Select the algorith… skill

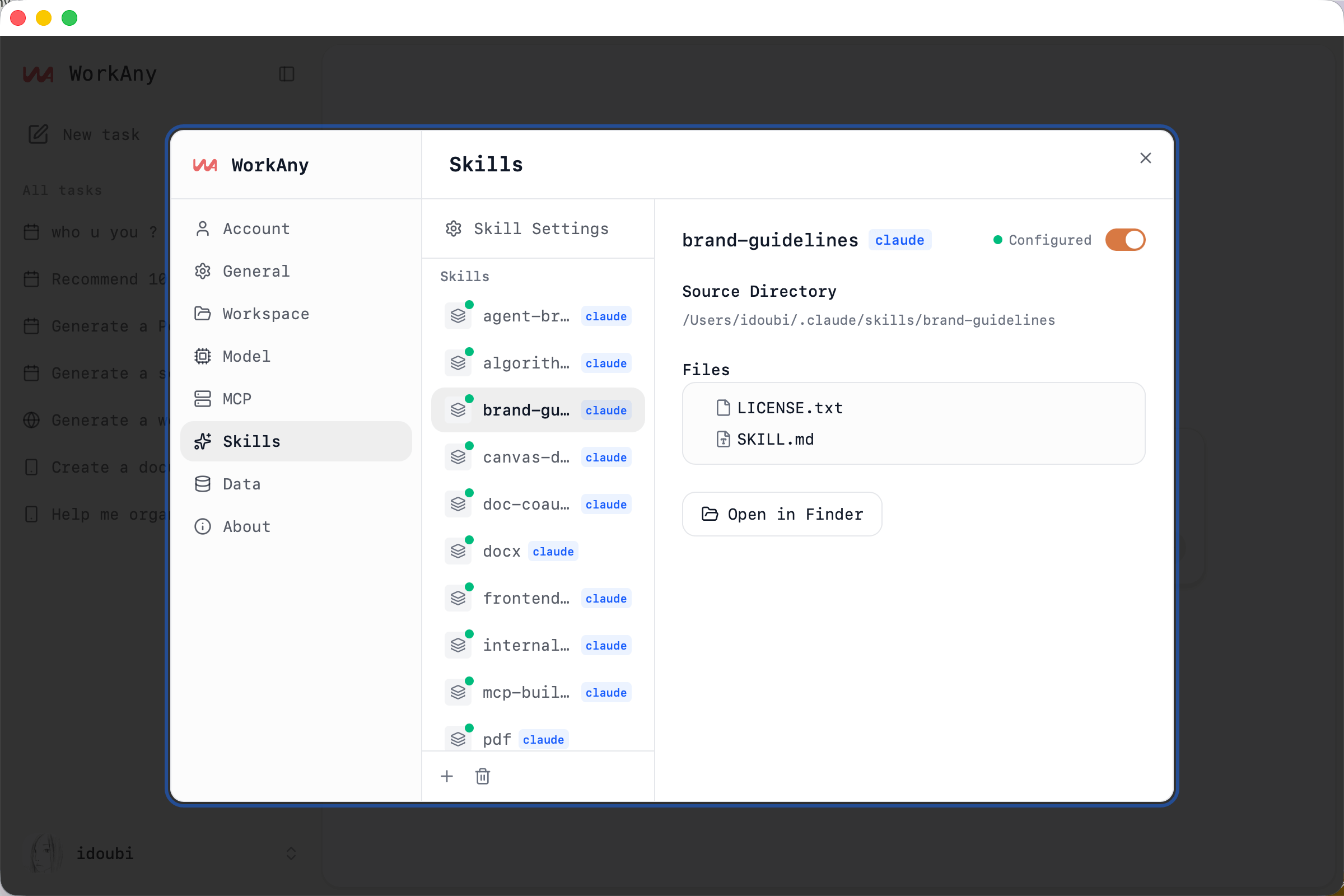[538, 363]
